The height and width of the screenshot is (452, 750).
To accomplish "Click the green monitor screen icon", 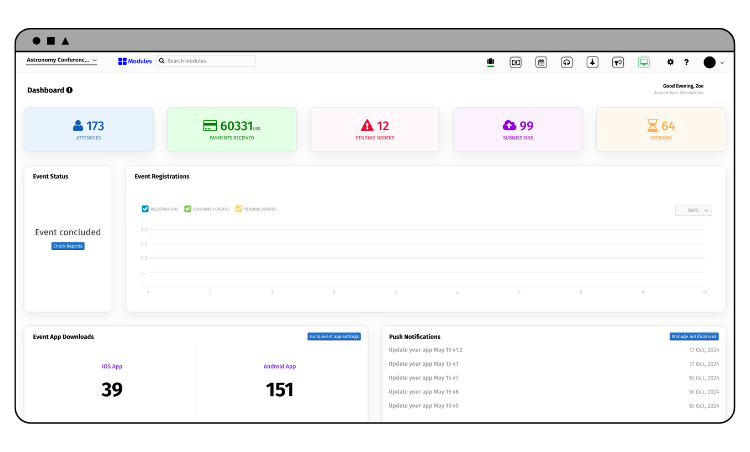I will click(644, 62).
